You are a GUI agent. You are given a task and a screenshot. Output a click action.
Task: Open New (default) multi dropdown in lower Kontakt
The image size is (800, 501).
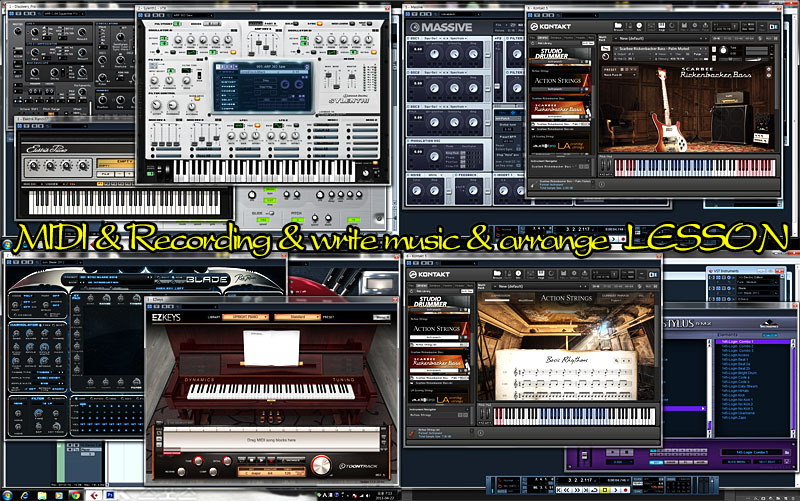click(x=541, y=286)
